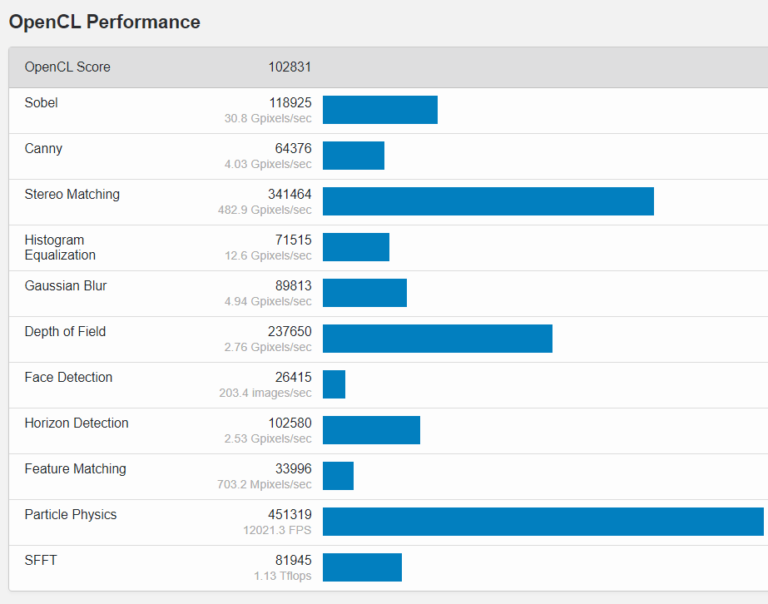Click the Sobel benchmark label
Screen dimensions: 768x604
click(x=41, y=102)
